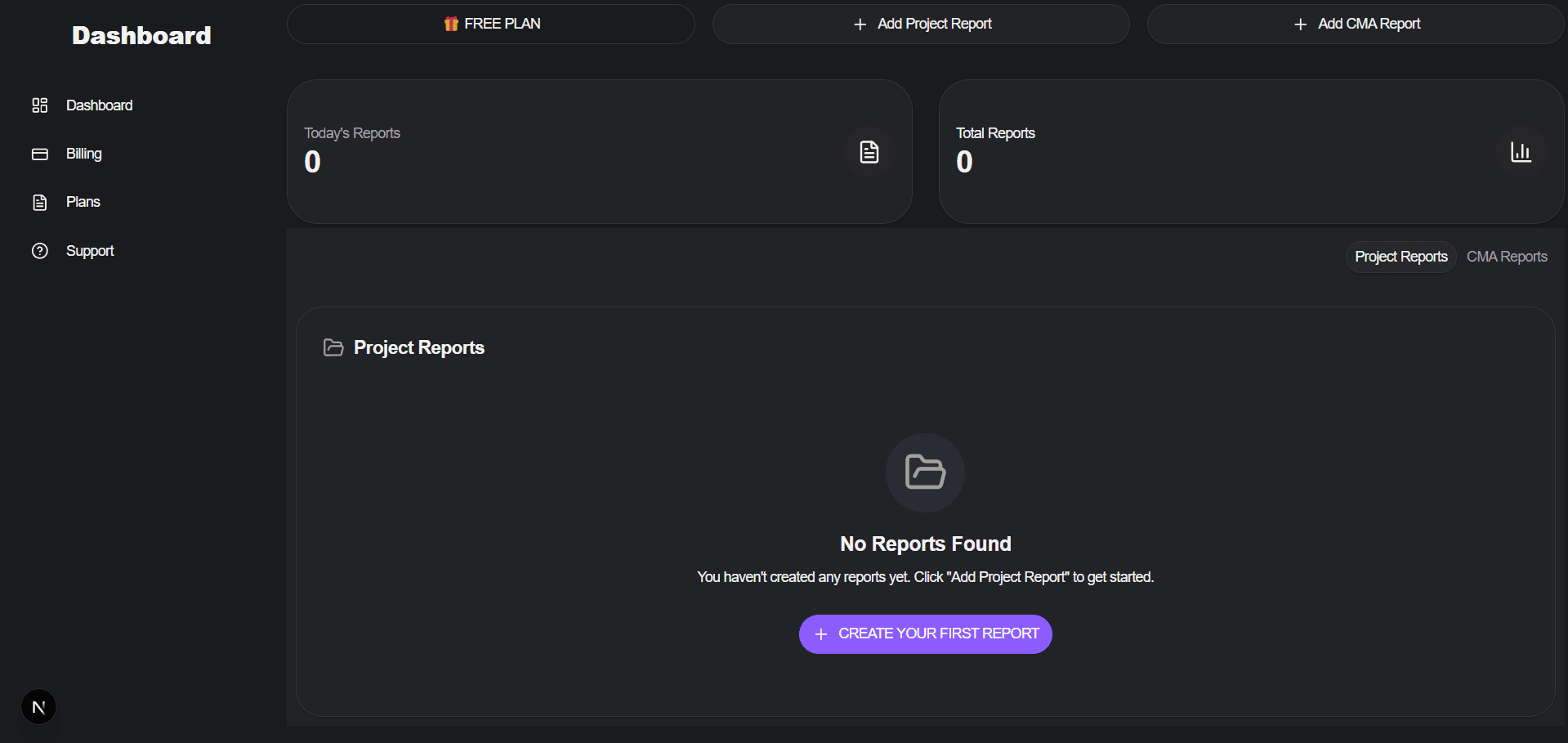Click the document icon in Today's Reports
This screenshot has width=1568, height=743.
click(x=869, y=152)
